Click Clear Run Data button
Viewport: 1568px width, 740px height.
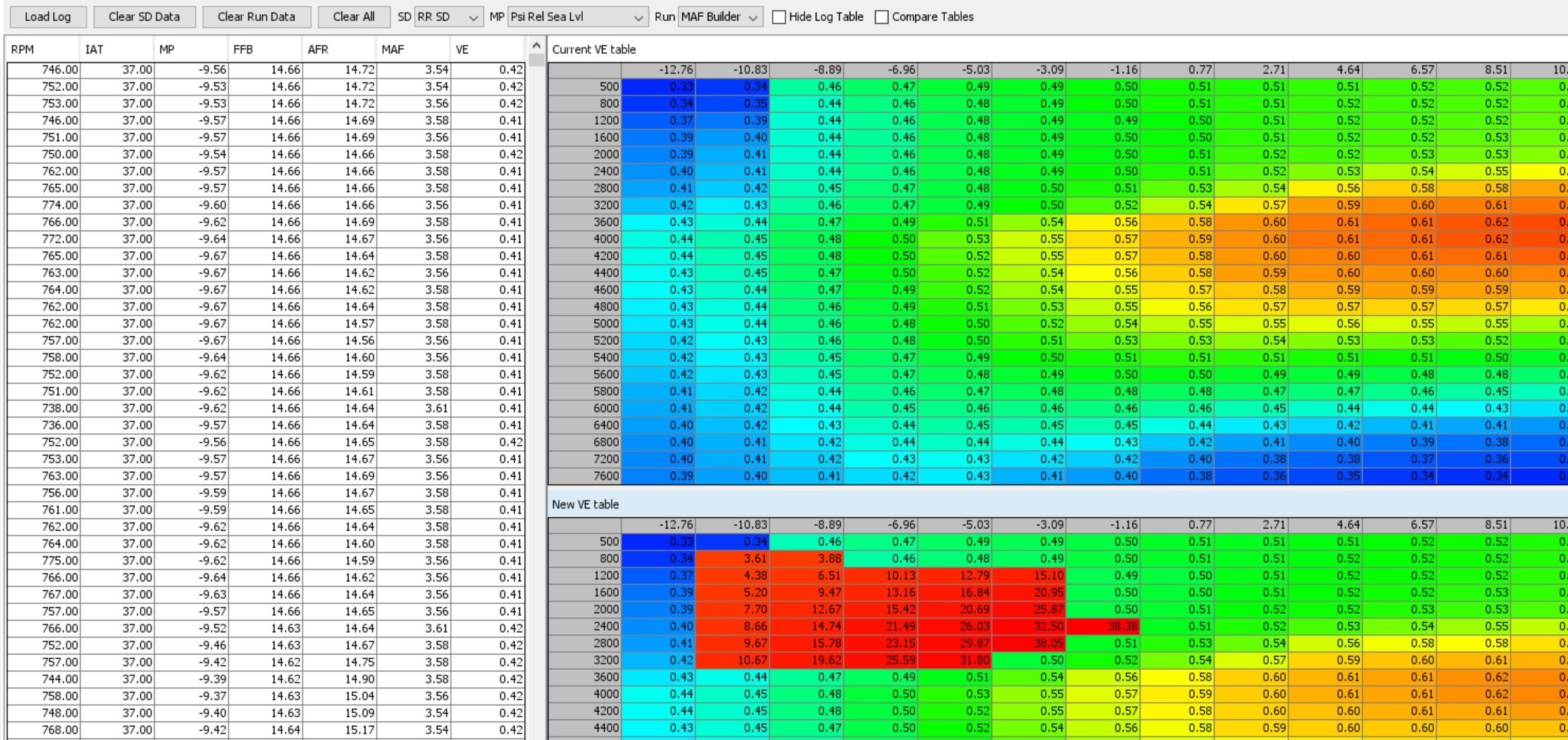[256, 17]
